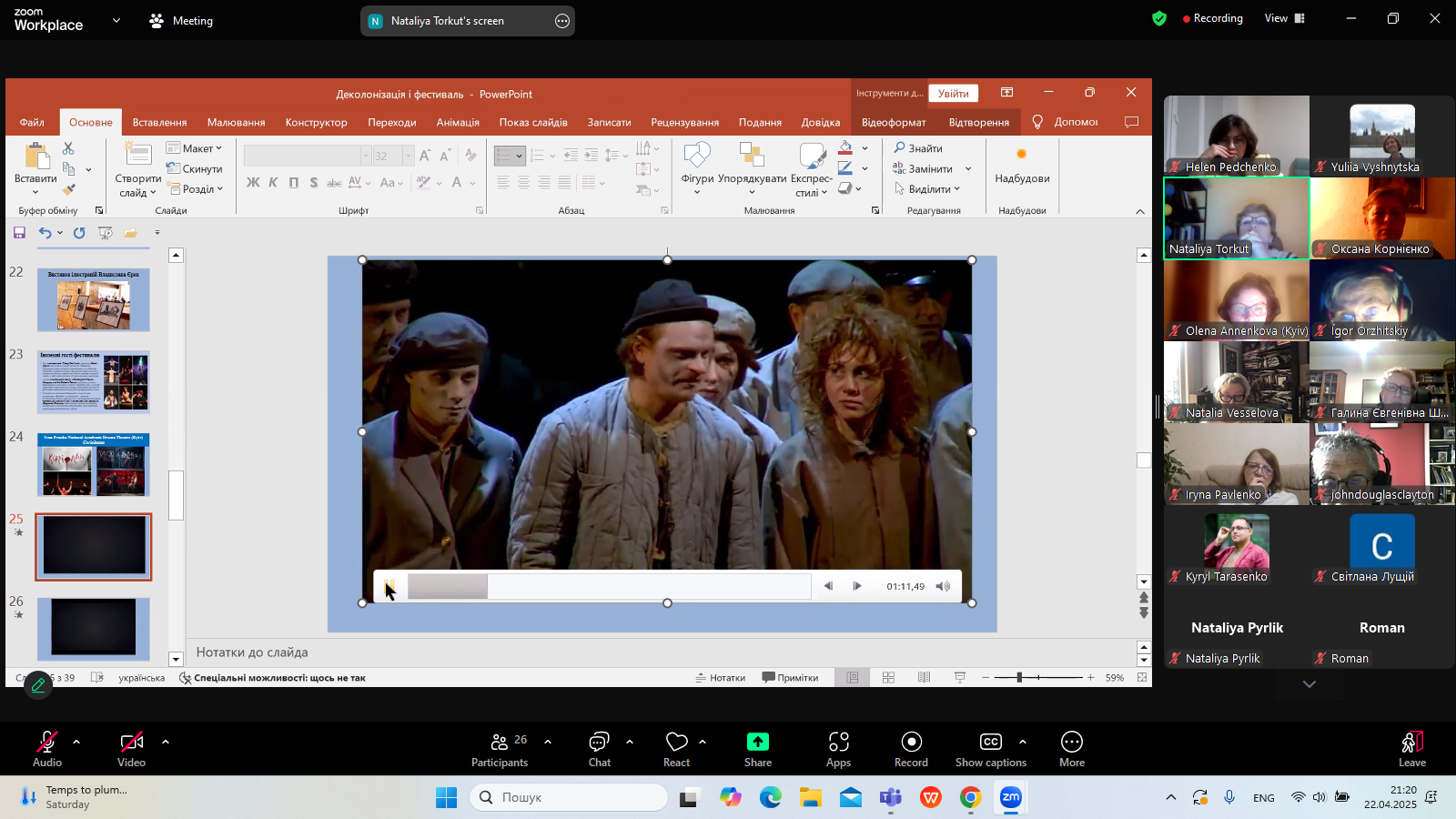Expand the Participants options chevron
This screenshot has width=1456, height=819.
click(548, 742)
